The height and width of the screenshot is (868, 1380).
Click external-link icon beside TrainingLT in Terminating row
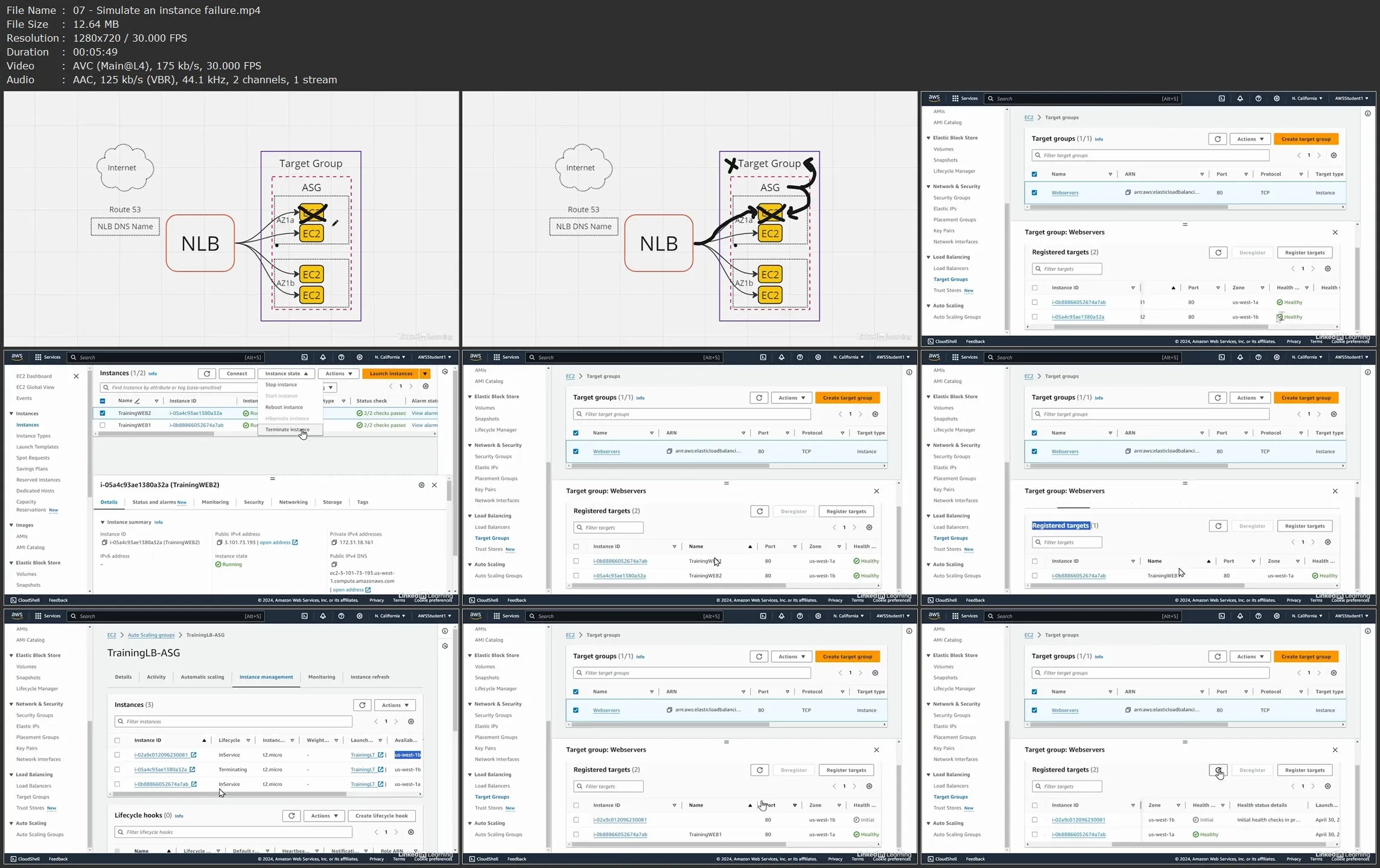coord(381,770)
